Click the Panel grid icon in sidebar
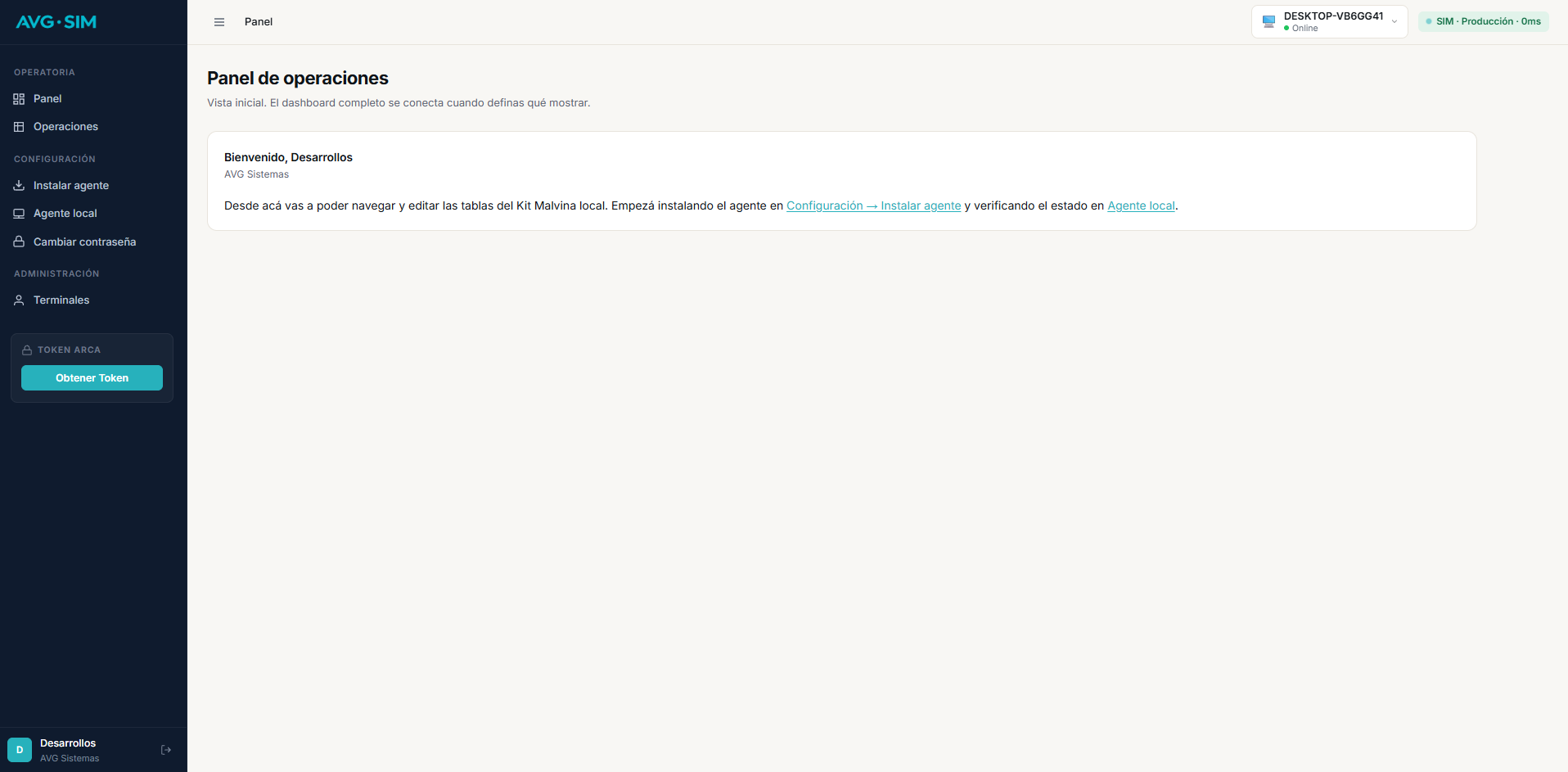The height and width of the screenshot is (772, 1568). 19,99
